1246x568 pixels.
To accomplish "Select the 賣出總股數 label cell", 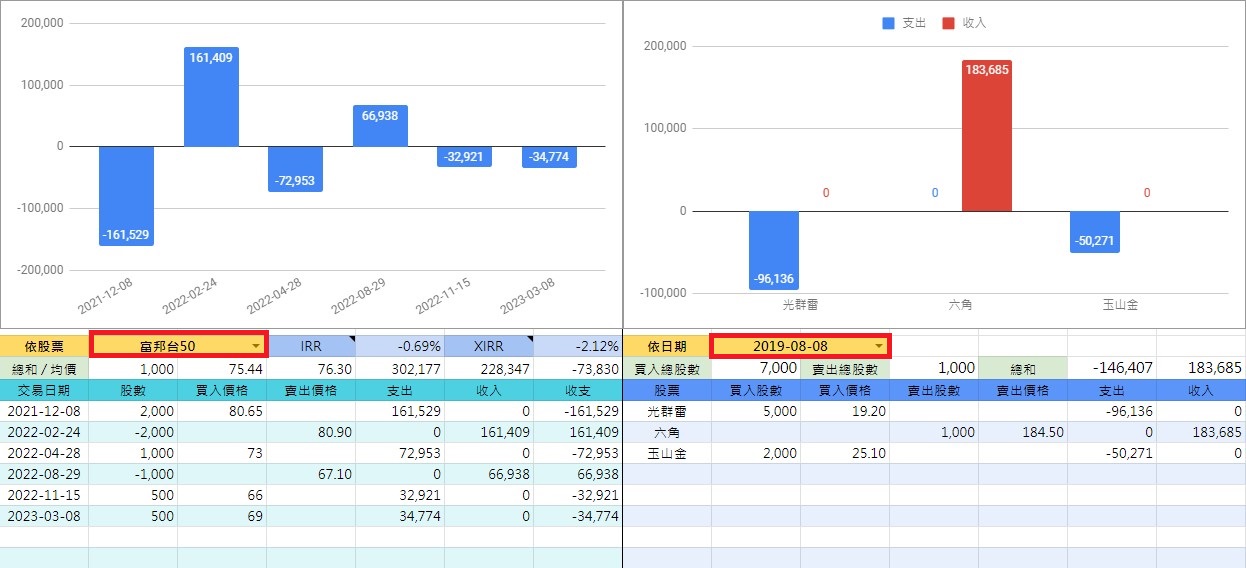I will 844,368.
